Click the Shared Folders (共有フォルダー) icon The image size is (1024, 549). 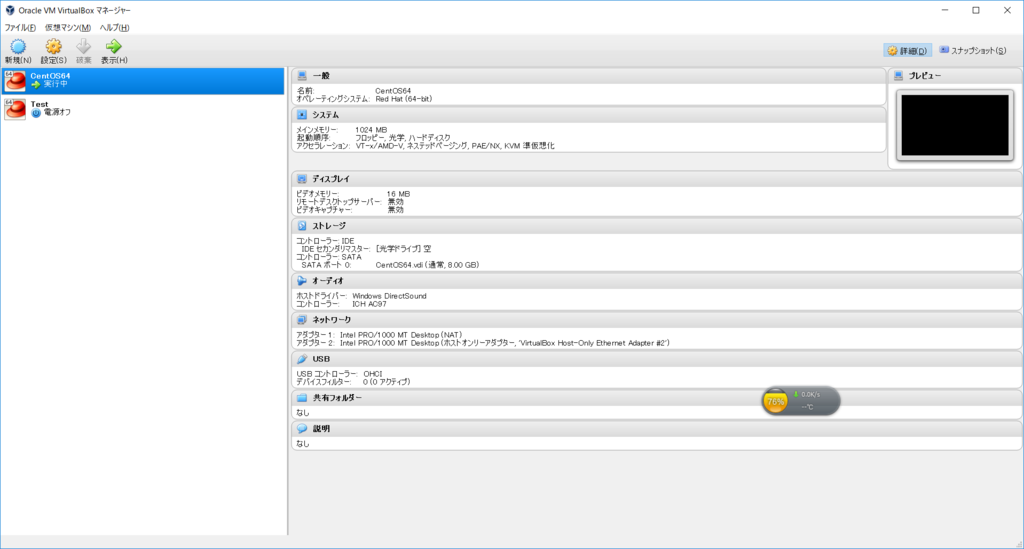coord(302,398)
